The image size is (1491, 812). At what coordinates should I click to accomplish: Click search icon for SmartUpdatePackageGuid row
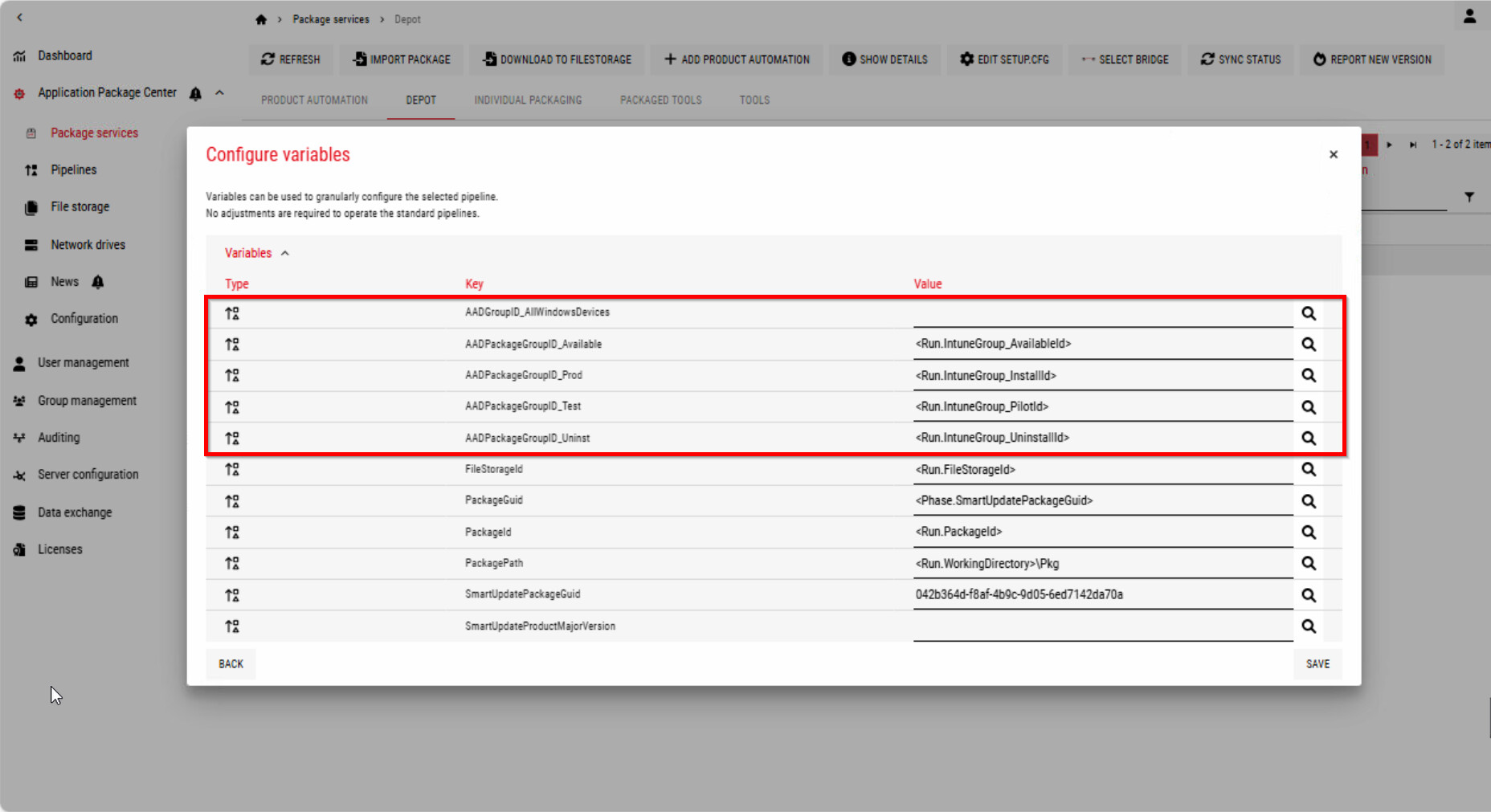1308,595
